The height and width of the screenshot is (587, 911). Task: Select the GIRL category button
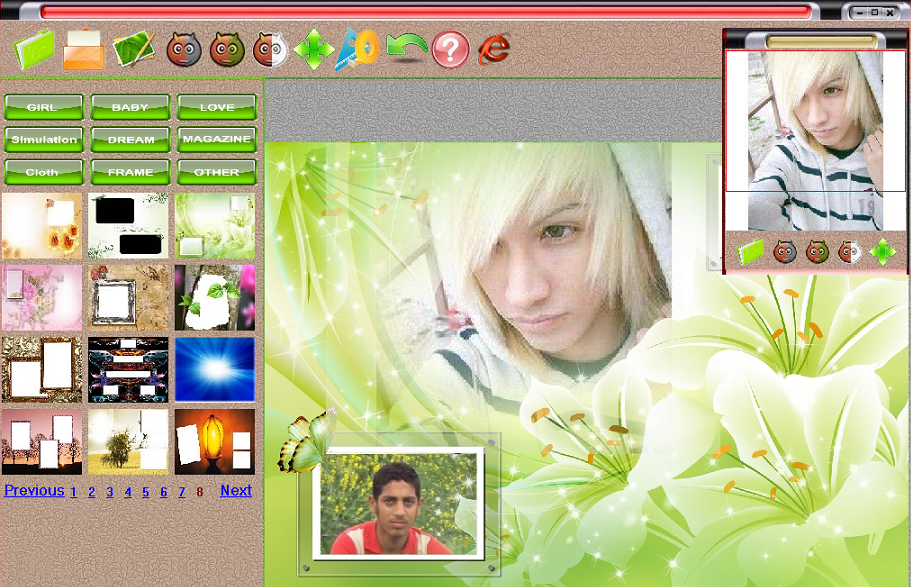tap(44, 108)
